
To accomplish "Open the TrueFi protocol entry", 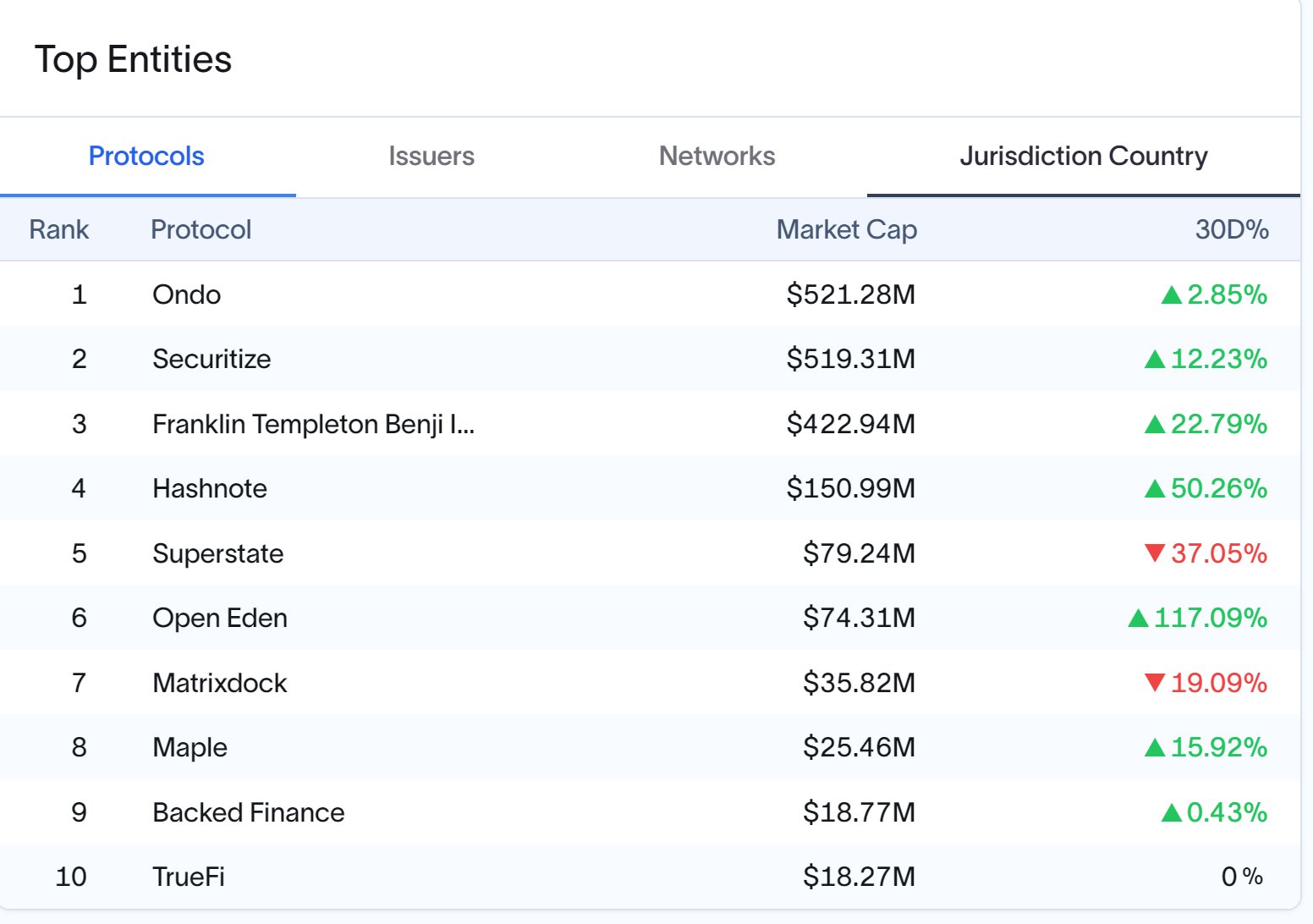I will pos(189,877).
